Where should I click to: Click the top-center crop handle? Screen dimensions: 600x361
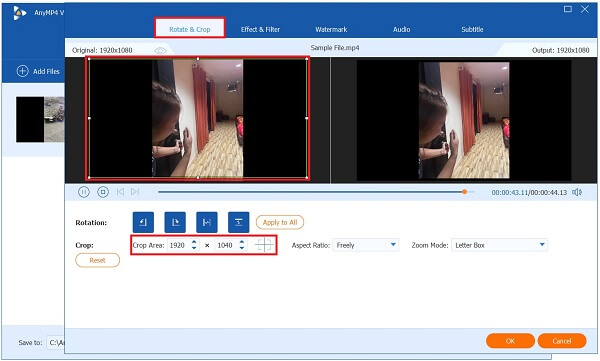point(198,59)
